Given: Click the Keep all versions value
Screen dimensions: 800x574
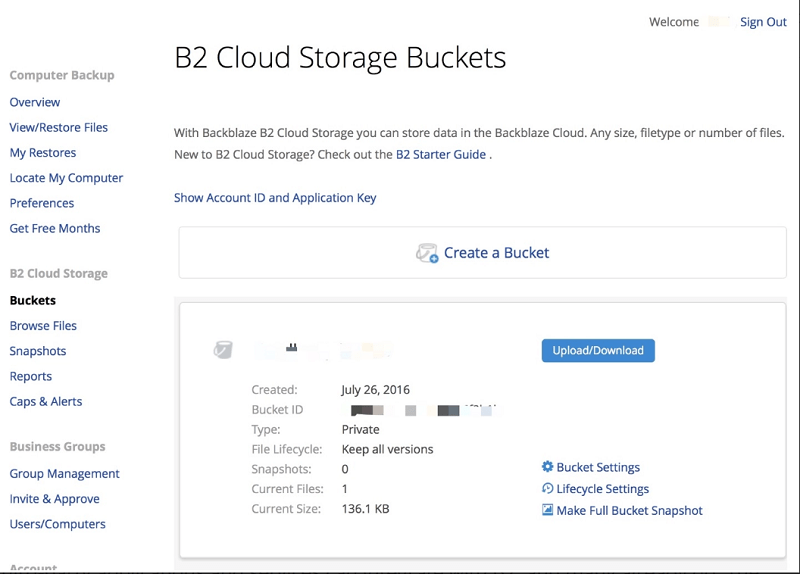Looking at the screenshot, I should click(x=387, y=450).
